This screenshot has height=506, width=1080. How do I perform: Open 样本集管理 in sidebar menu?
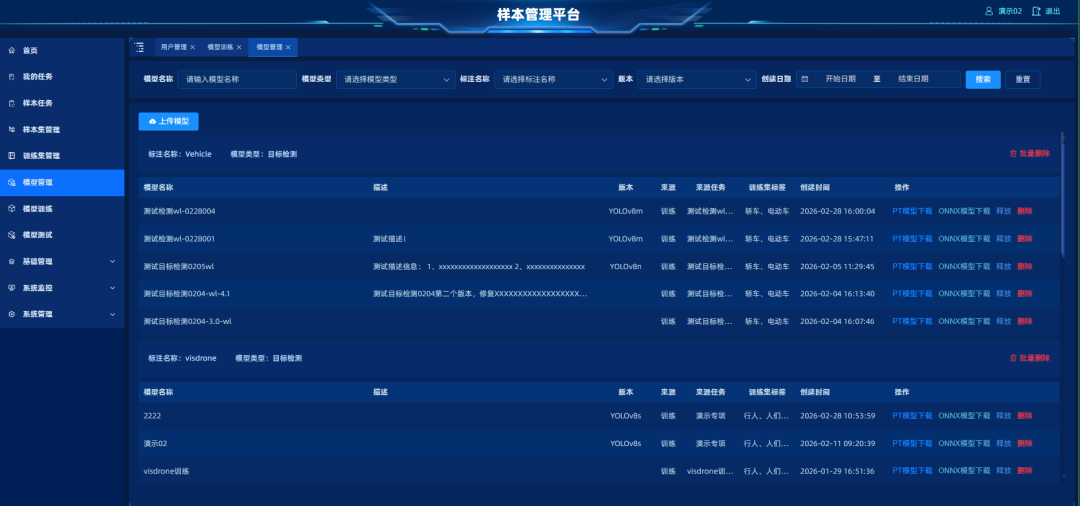pyautogui.click(x=41, y=130)
